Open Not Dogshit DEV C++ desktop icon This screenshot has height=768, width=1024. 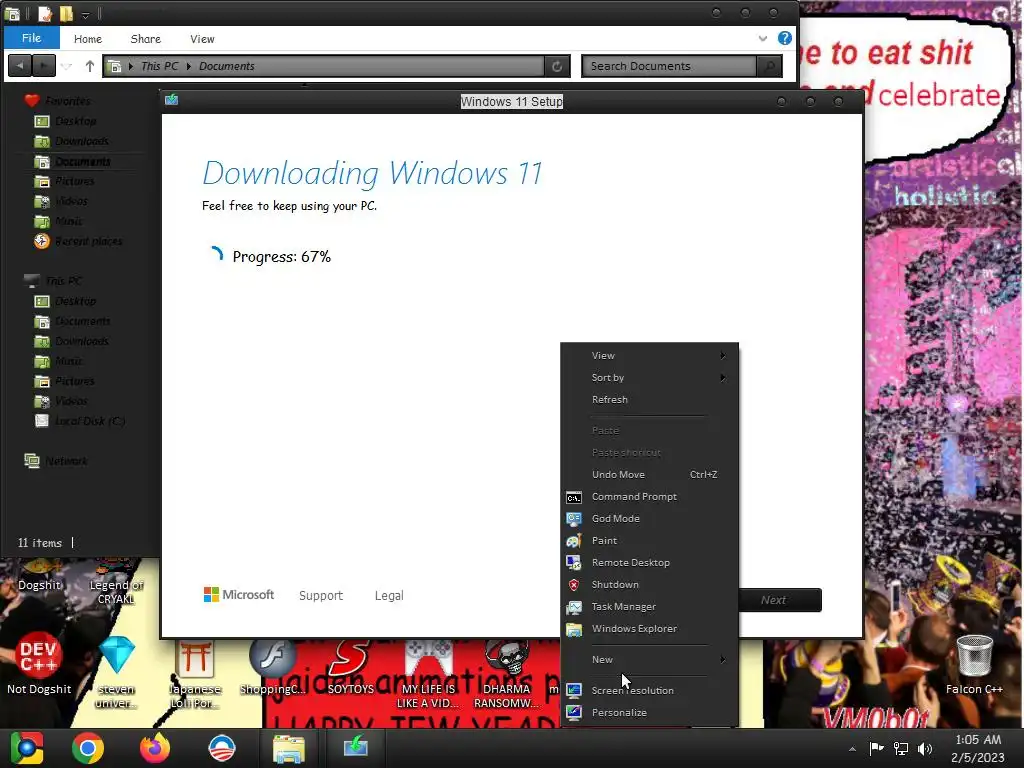click(39, 664)
